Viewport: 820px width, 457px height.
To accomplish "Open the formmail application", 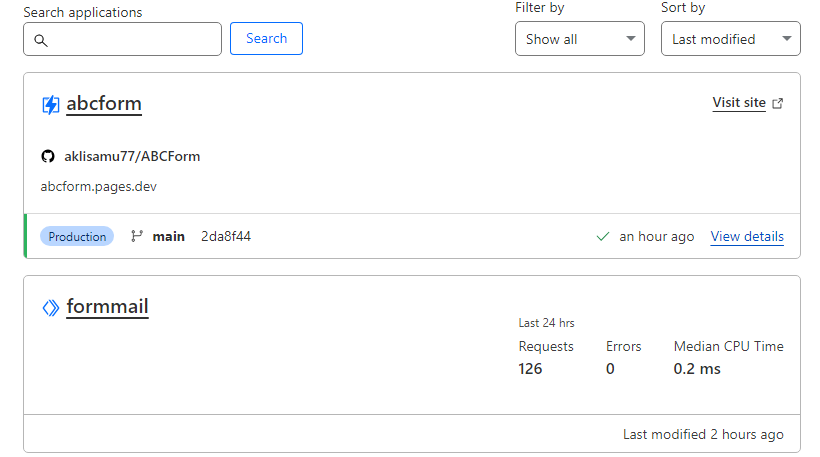I will [107, 307].
